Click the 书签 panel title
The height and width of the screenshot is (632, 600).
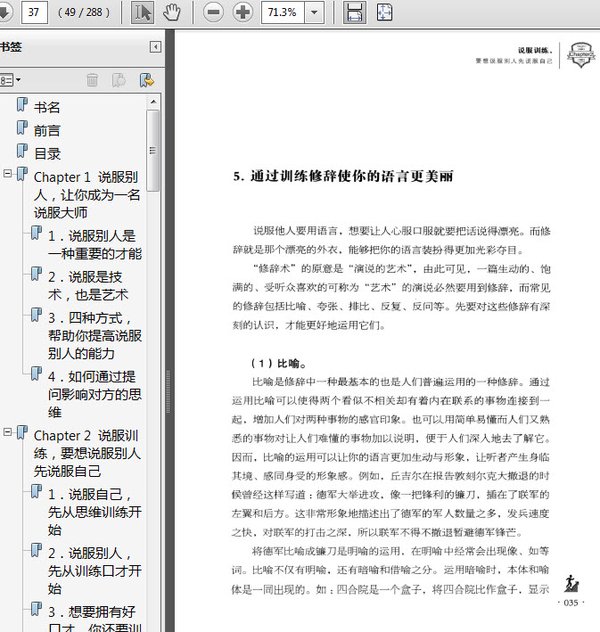coord(11,47)
